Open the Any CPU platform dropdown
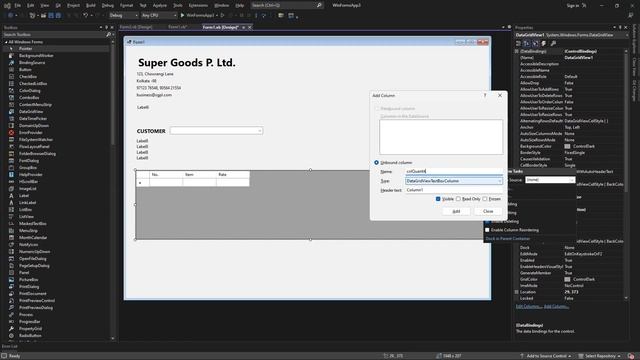This screenshot has width=640, height=360. [x=158, y=15]
